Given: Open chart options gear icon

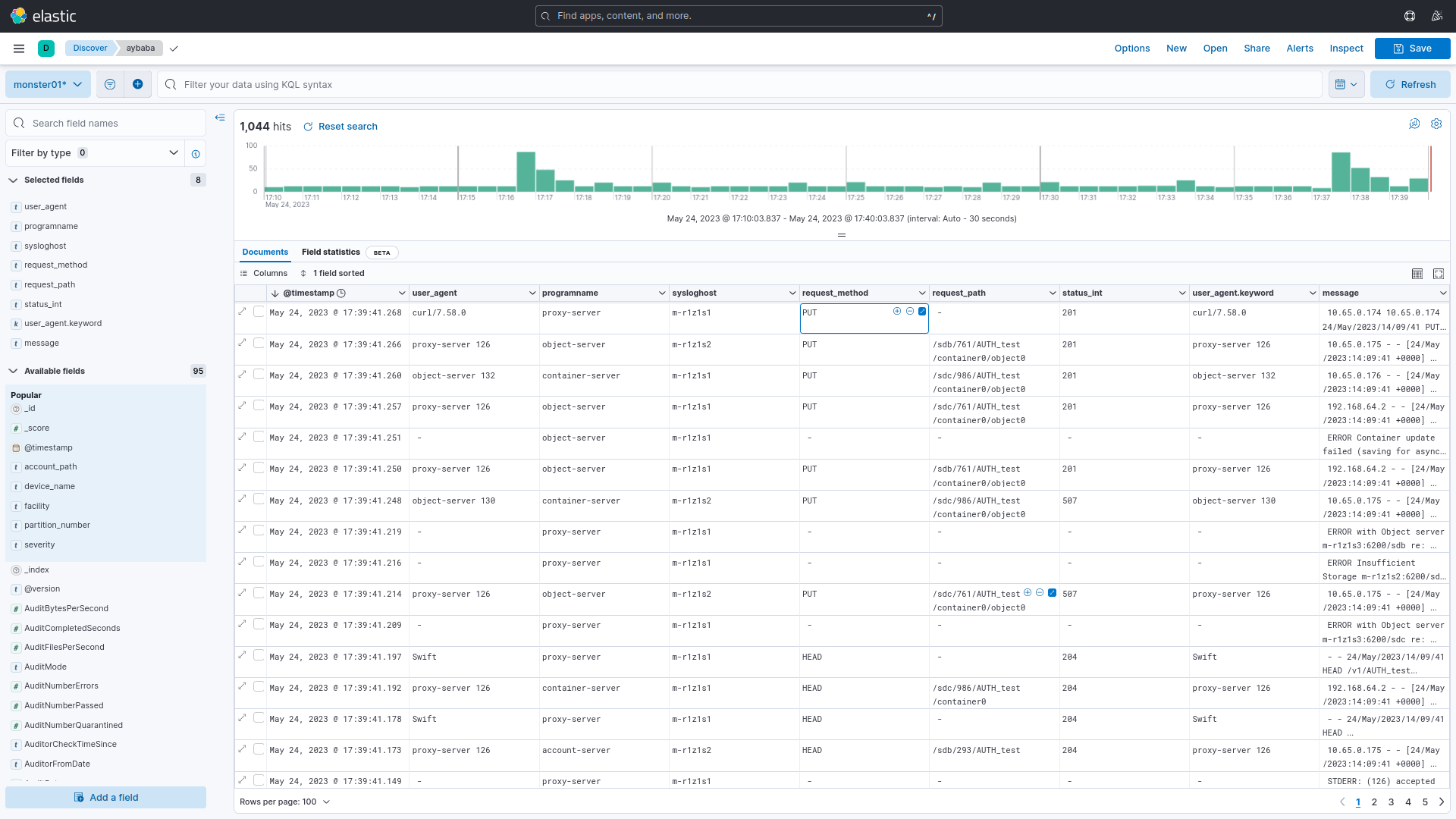Looking at the screenshot, I should (x=1436, y=124).
